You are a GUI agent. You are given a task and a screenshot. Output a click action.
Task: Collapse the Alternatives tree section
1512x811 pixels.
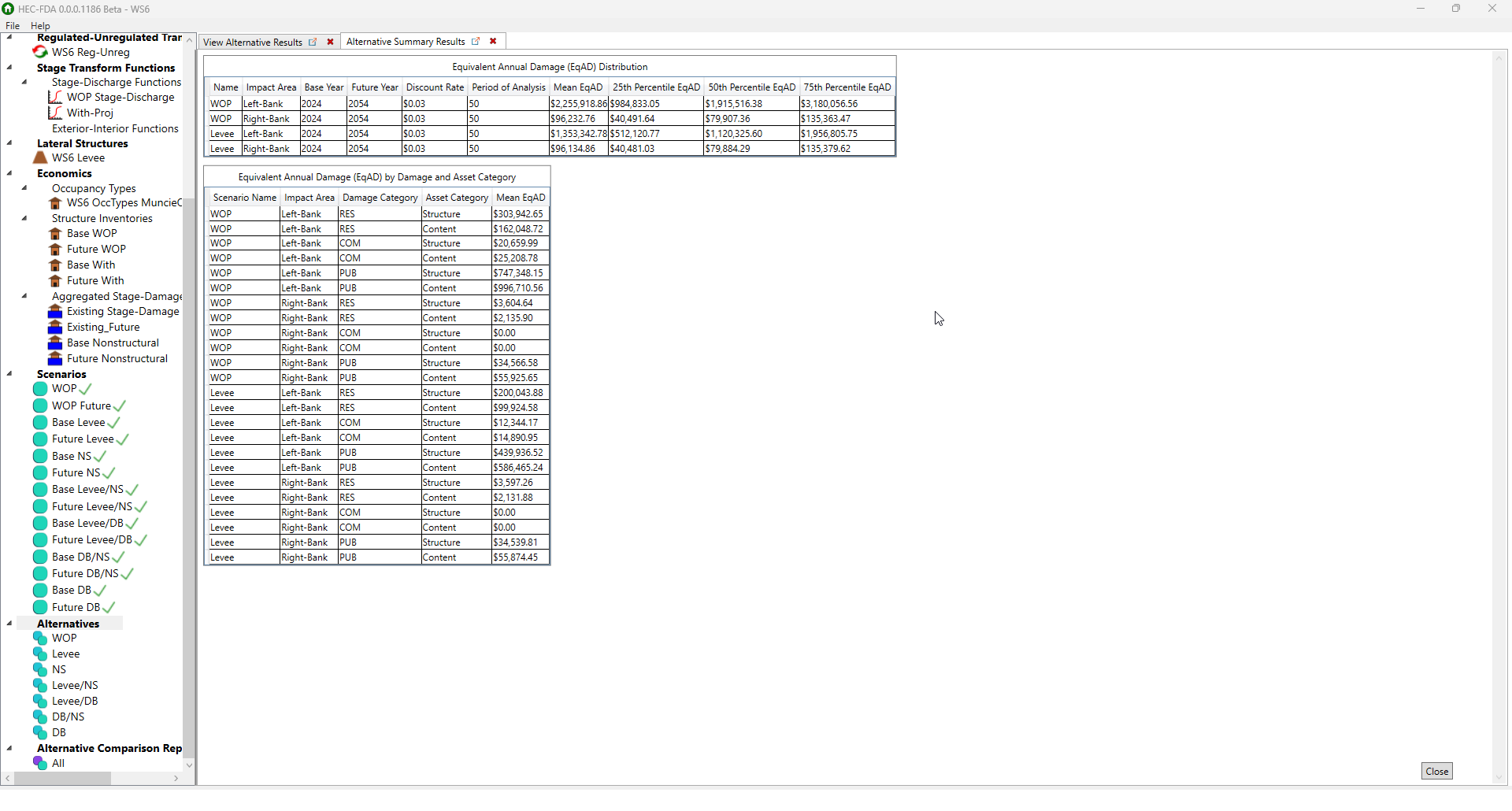click(x=9, y=624)
